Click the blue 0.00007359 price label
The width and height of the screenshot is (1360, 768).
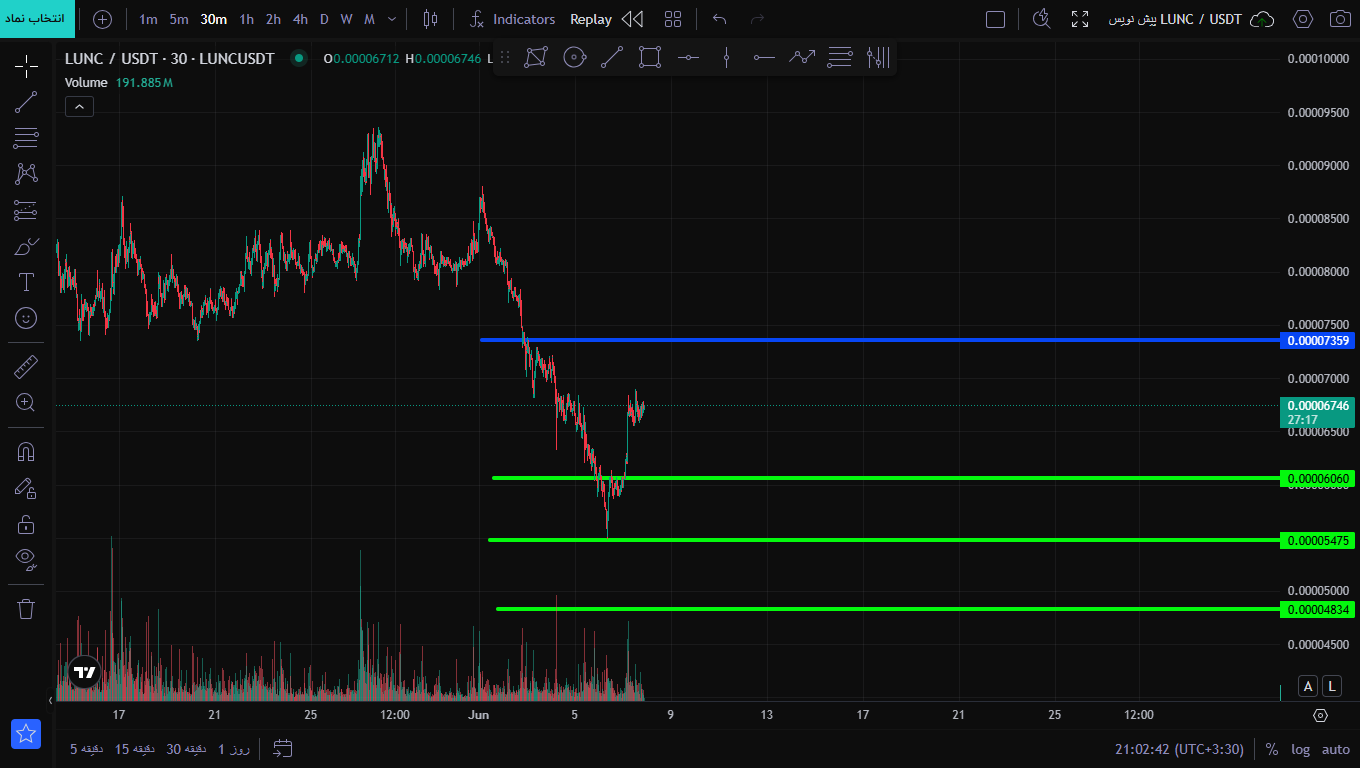tap(1317, 341)
